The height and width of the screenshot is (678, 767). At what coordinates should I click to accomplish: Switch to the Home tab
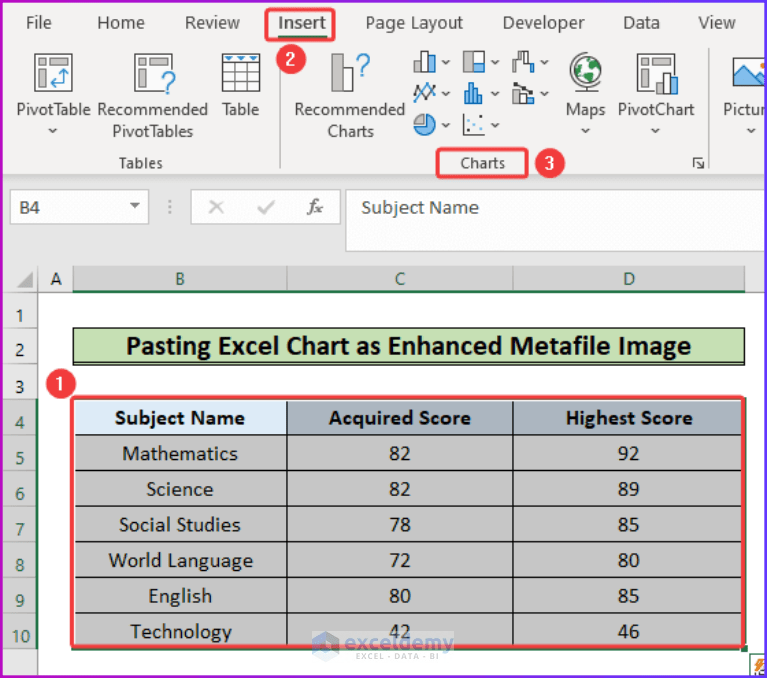pos(121,23)
